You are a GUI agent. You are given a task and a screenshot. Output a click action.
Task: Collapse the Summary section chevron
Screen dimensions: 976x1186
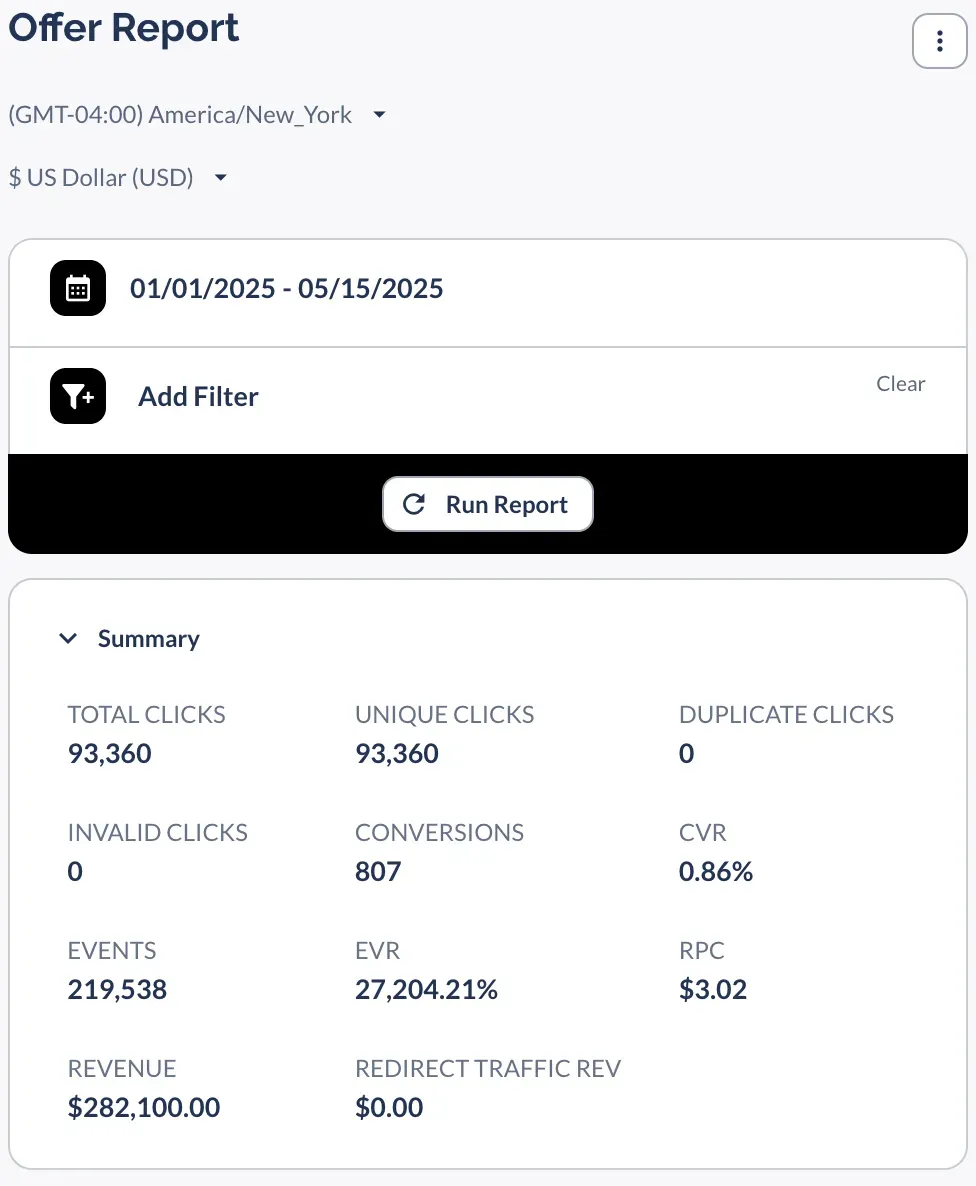tap(68, 639)
